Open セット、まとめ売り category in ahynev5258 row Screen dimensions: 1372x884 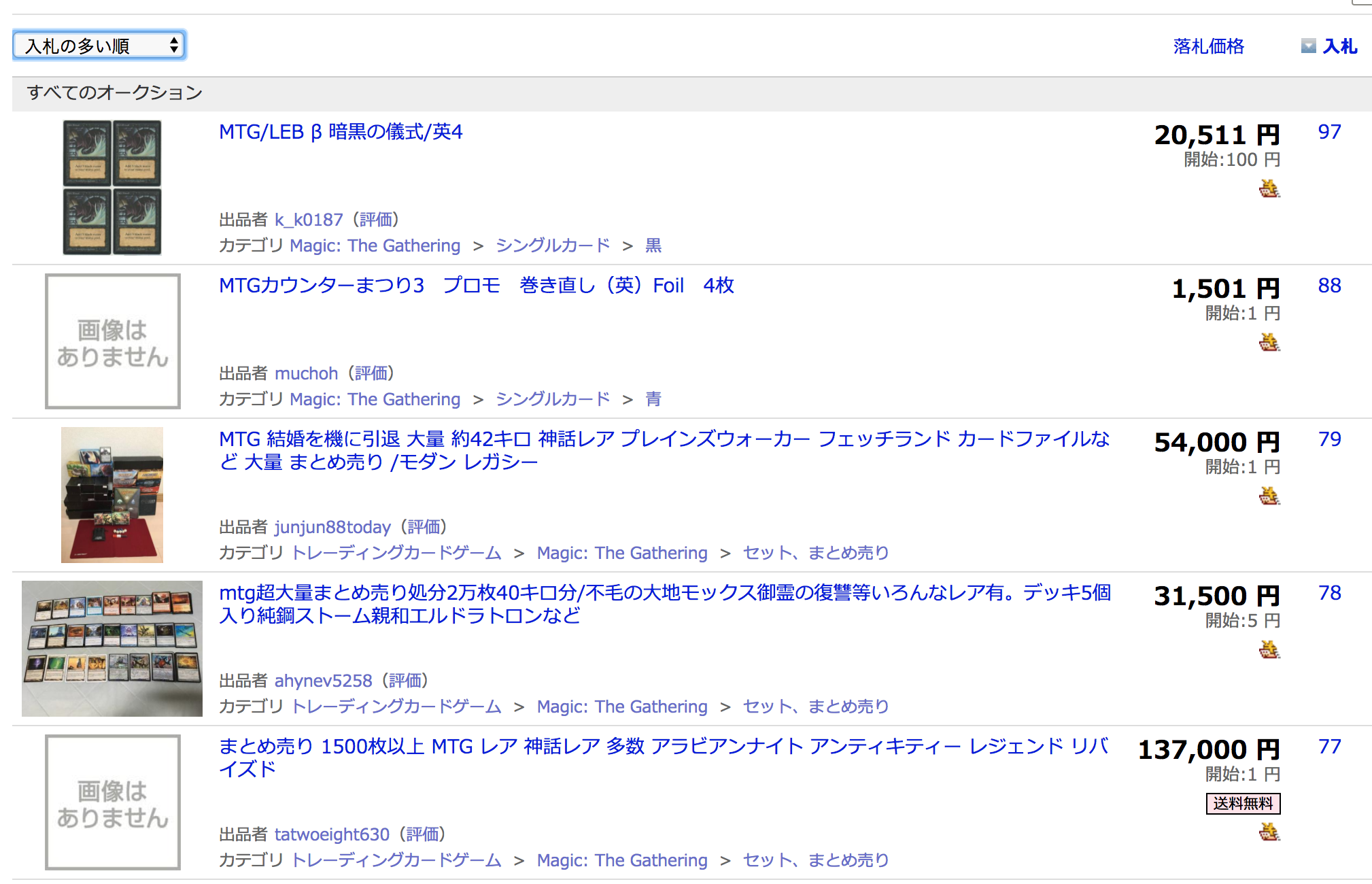(816, 707)
